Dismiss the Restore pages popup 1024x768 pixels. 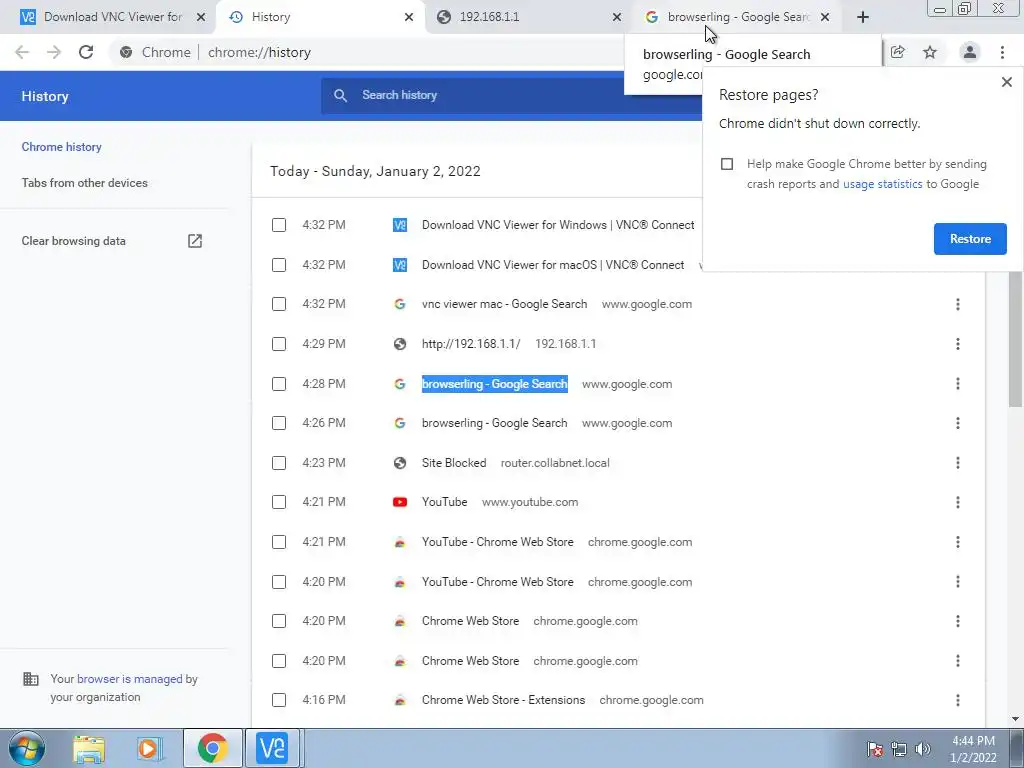coord(1006,82)
